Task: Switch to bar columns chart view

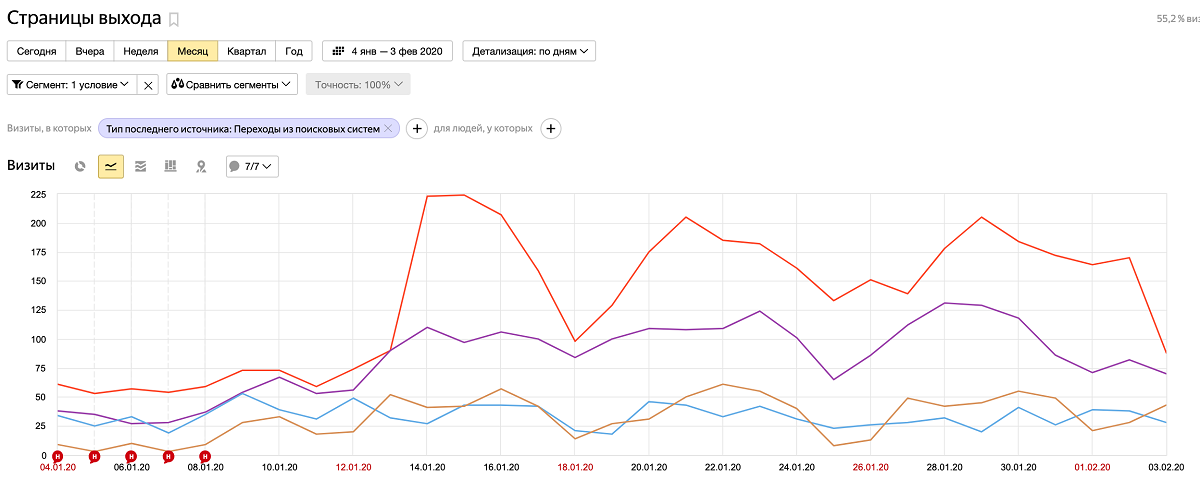Action: coord(171,166)
